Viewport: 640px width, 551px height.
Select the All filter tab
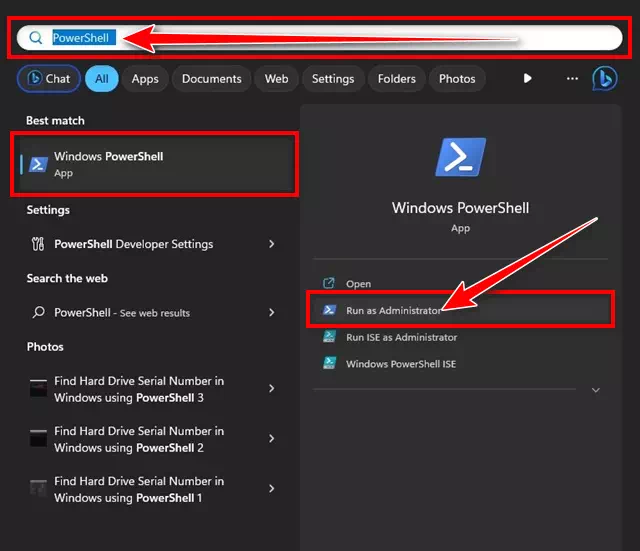(102, 78)
